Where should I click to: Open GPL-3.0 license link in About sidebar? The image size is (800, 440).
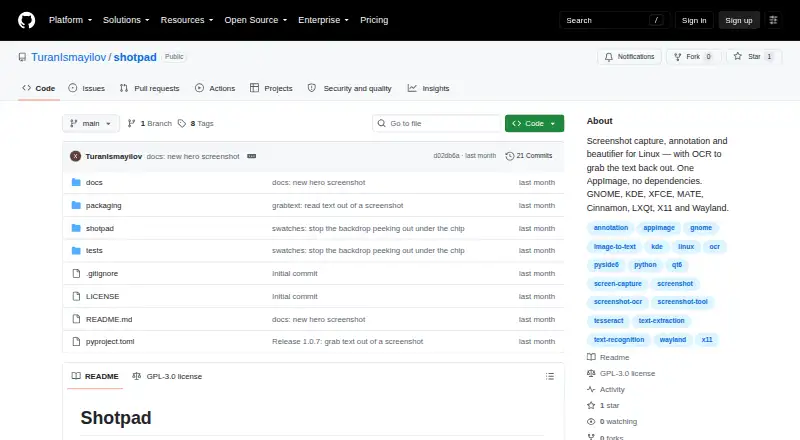[x=621, y=374]
